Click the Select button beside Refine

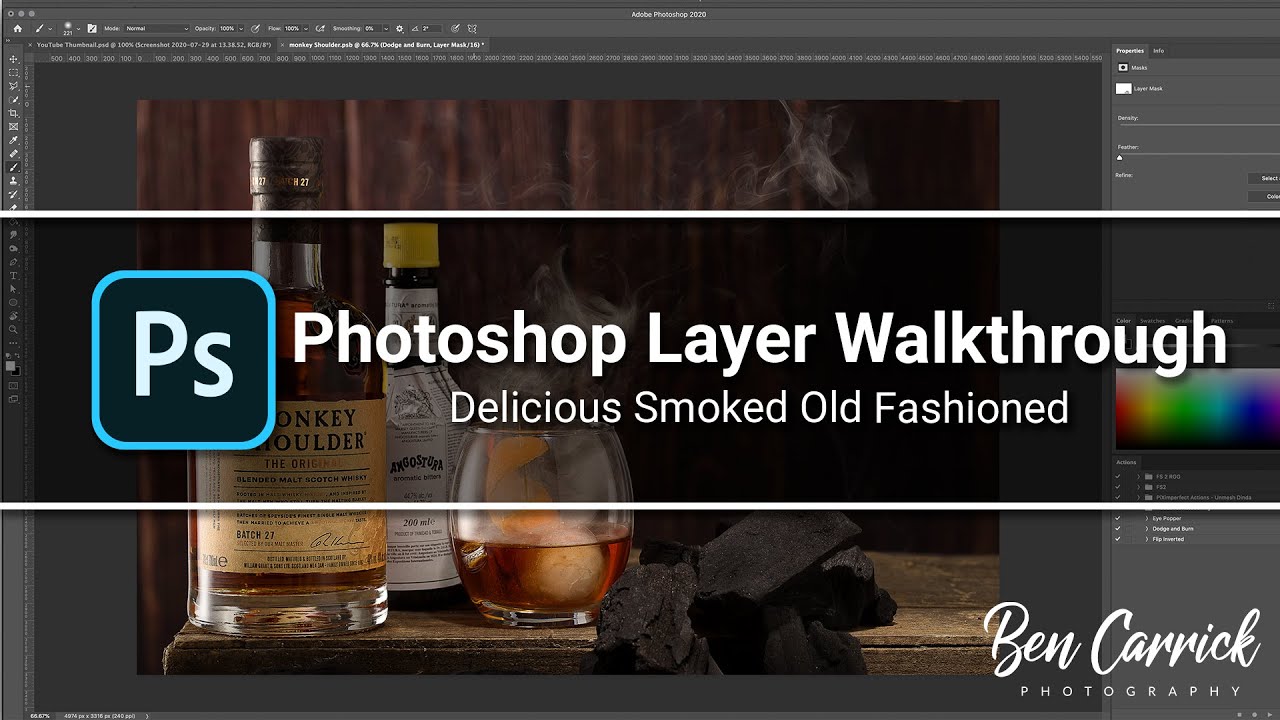(x=1264, y=178)
